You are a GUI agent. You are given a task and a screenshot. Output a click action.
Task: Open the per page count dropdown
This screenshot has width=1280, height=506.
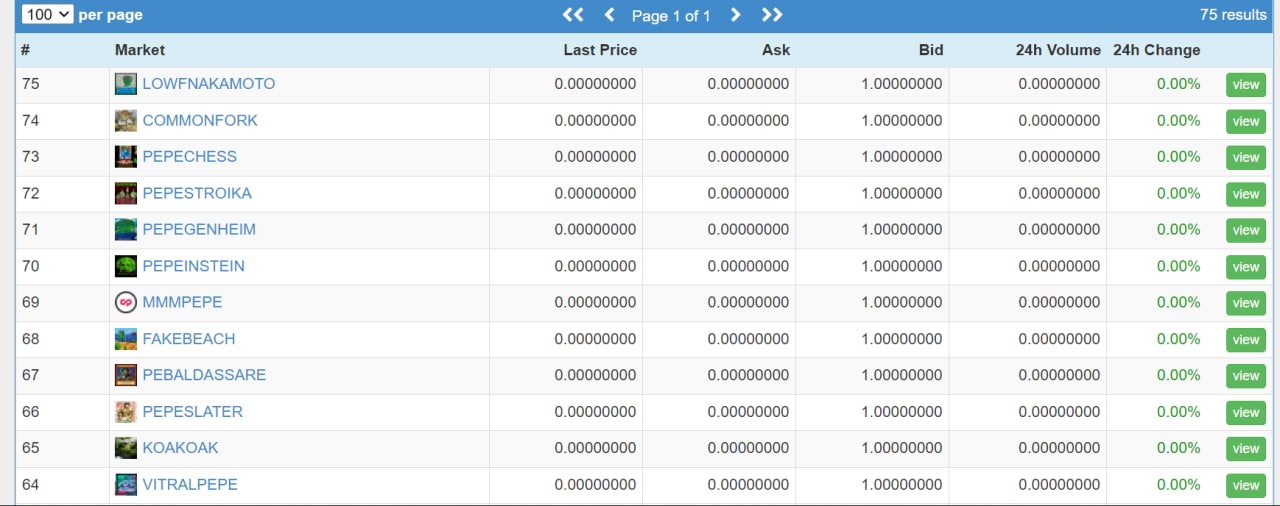[48, 15]
